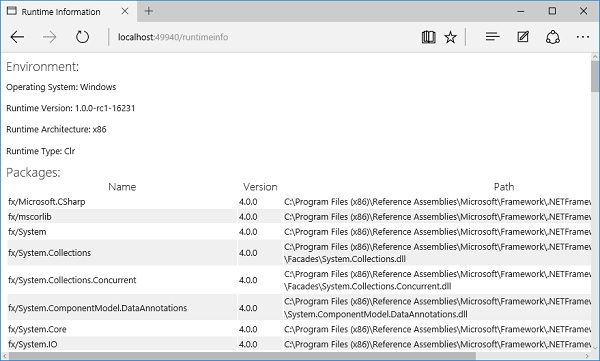
Task: Select the fx/System.Core package name
Action: click(37, 329)
